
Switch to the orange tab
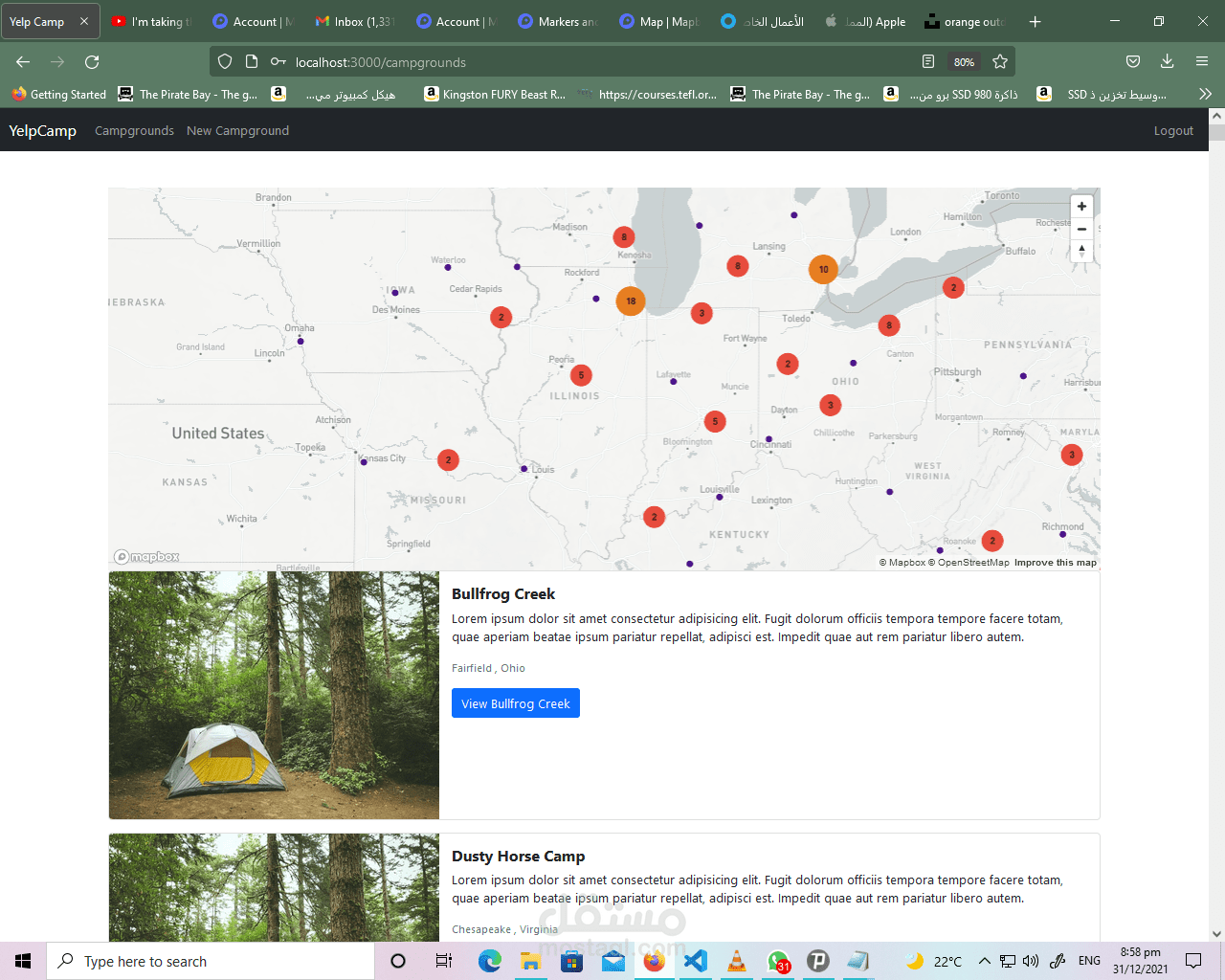click(x=965, y=21)
